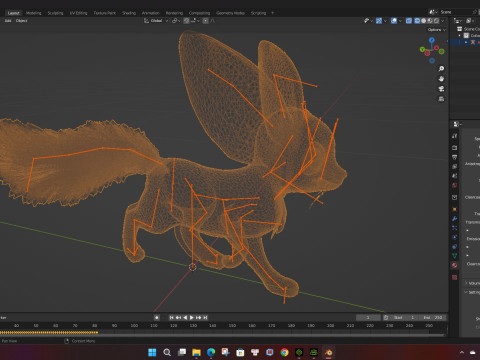Select material preview shading
Viewport: 480px width, 360px height.
coord(430,21)
